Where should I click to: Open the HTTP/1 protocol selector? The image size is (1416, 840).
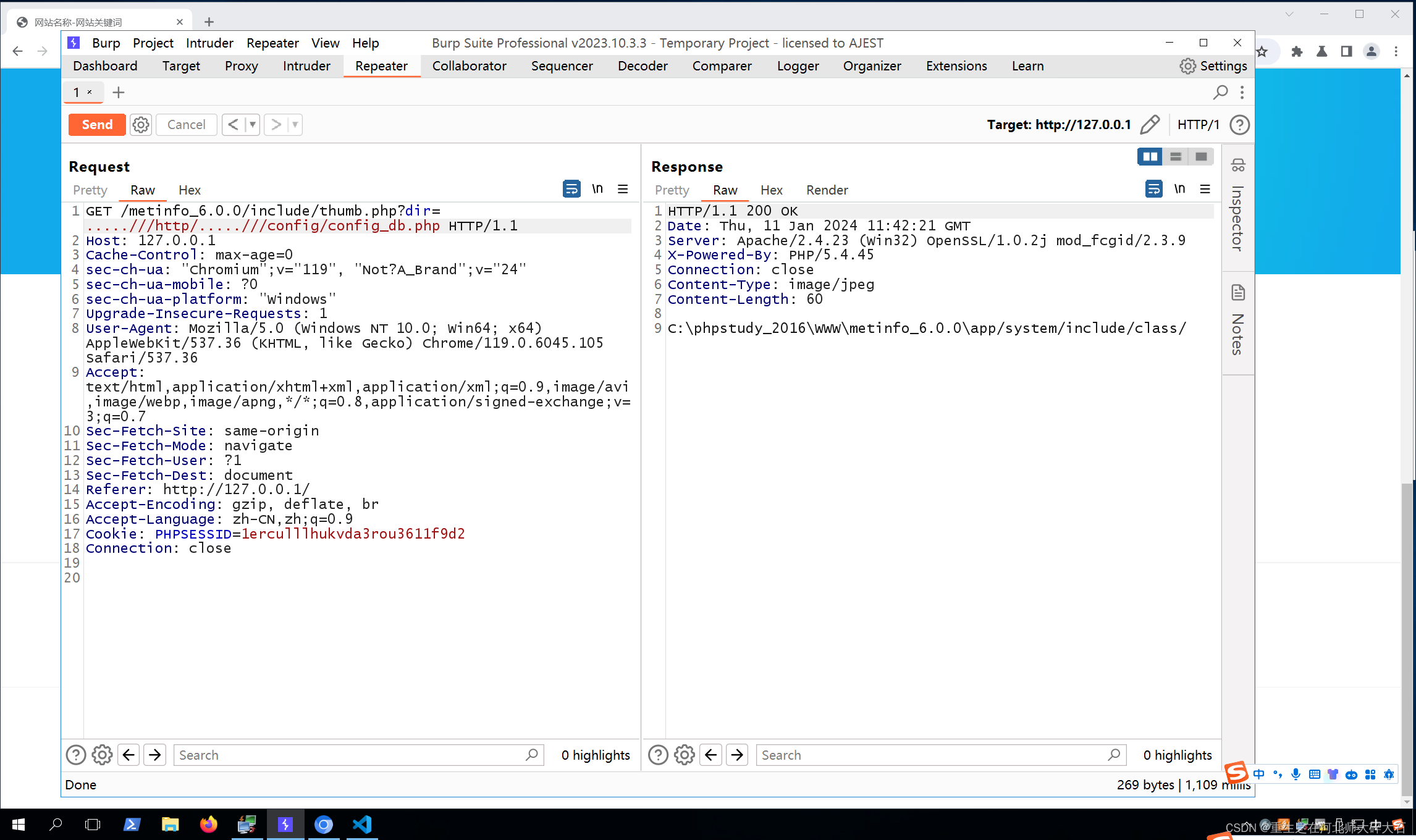pyautogui.click(x=1199, y=125)
